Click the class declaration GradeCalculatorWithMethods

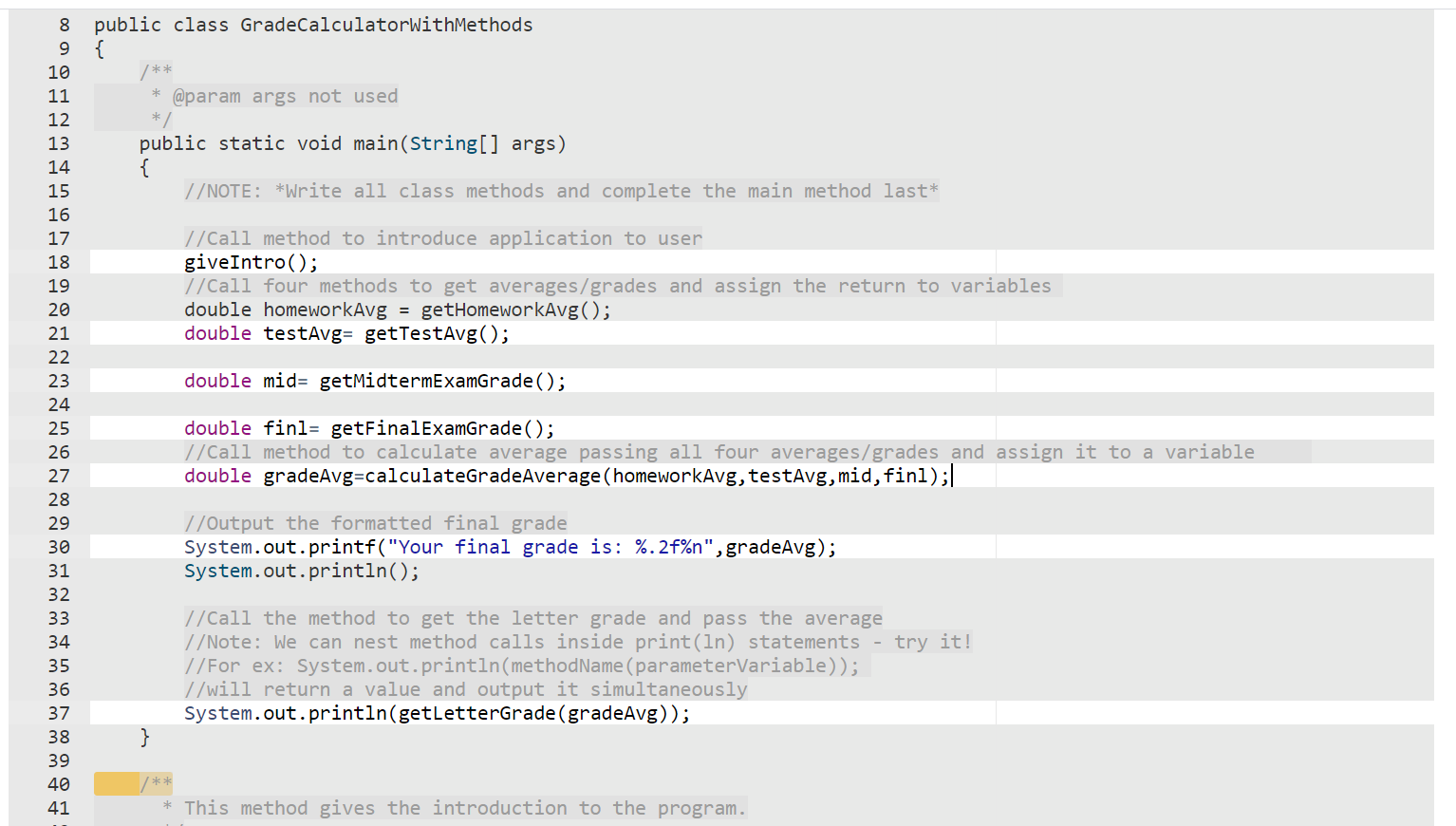point(313,25)
